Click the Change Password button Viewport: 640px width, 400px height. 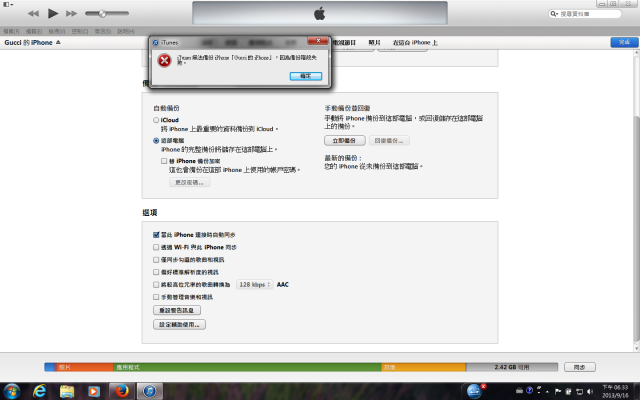pos(189,182)
